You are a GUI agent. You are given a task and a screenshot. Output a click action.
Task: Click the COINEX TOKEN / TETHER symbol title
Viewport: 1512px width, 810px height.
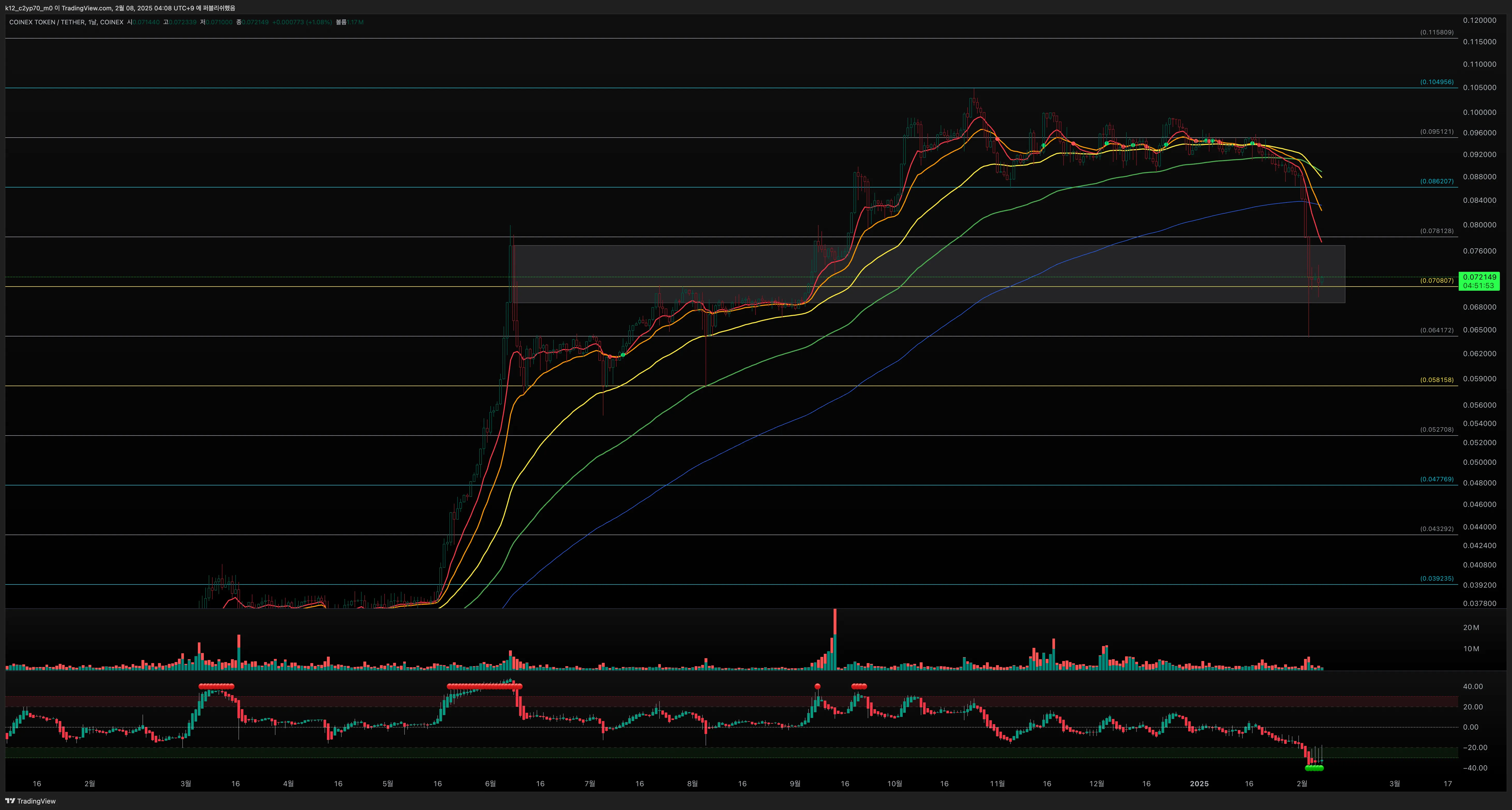(47, 22)
